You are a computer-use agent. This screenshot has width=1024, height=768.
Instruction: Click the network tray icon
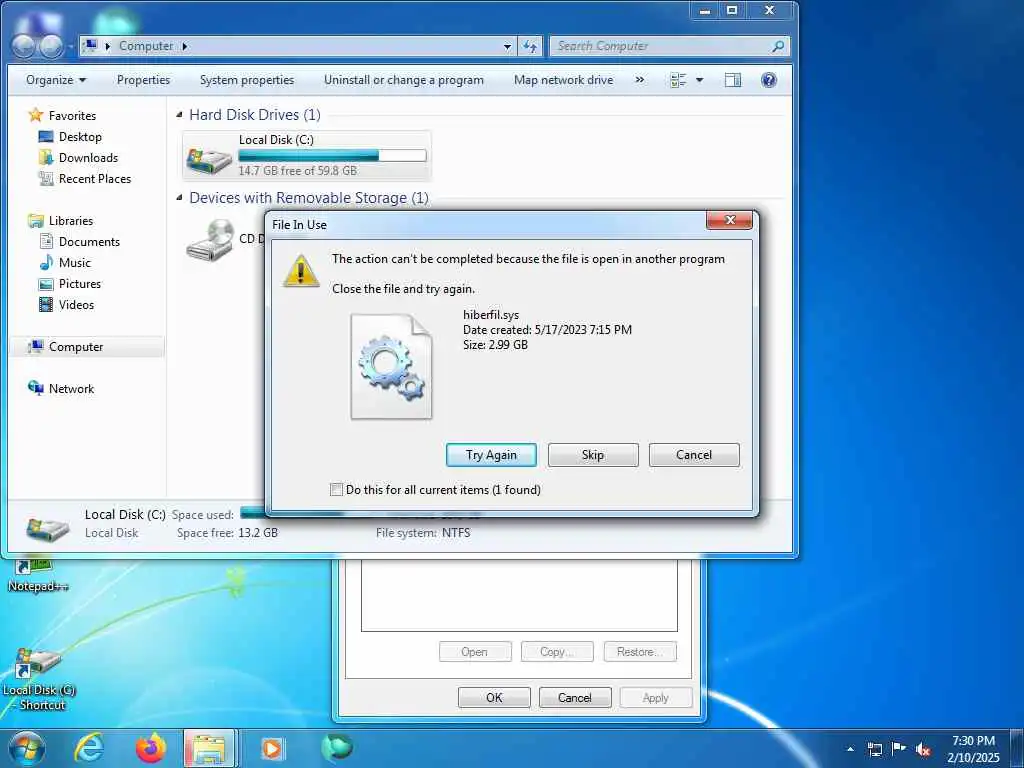tap(874, 750)
